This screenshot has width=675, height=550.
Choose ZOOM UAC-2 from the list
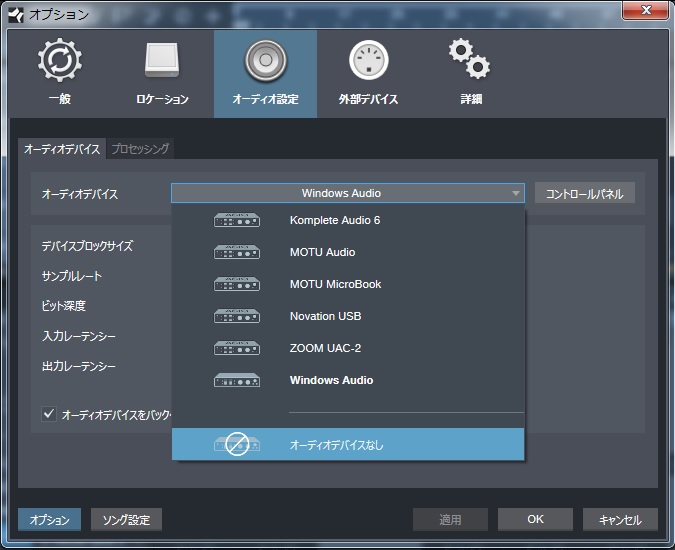(x=348, y=348)
